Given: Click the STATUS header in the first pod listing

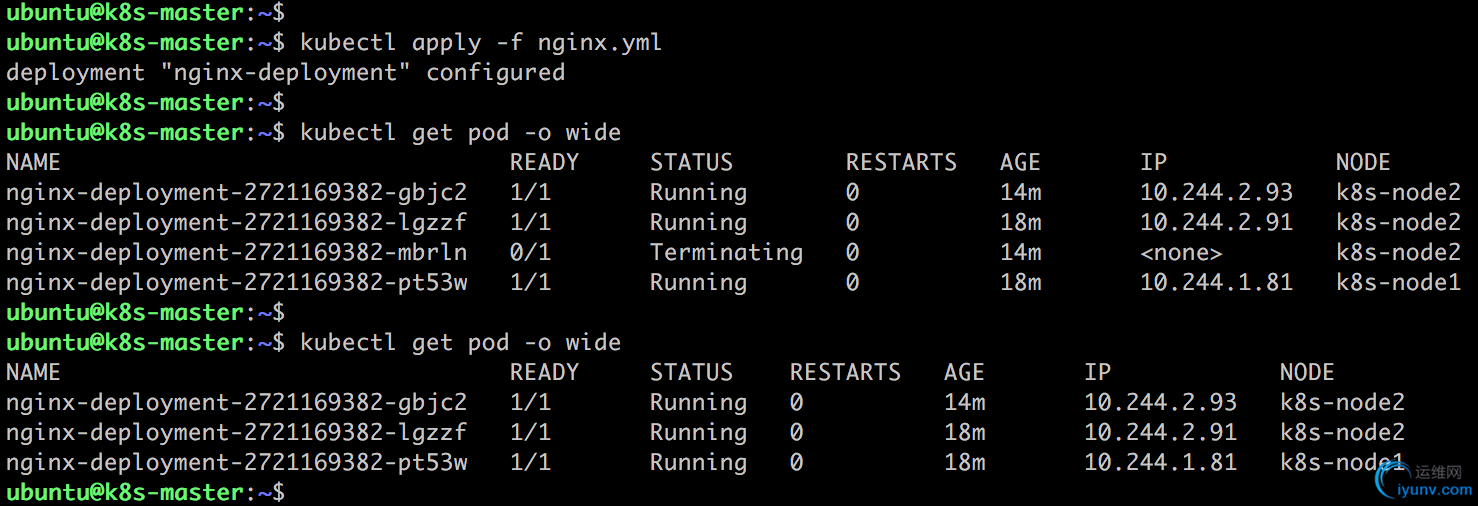Looking at the screenshot, I should point(691,163).
